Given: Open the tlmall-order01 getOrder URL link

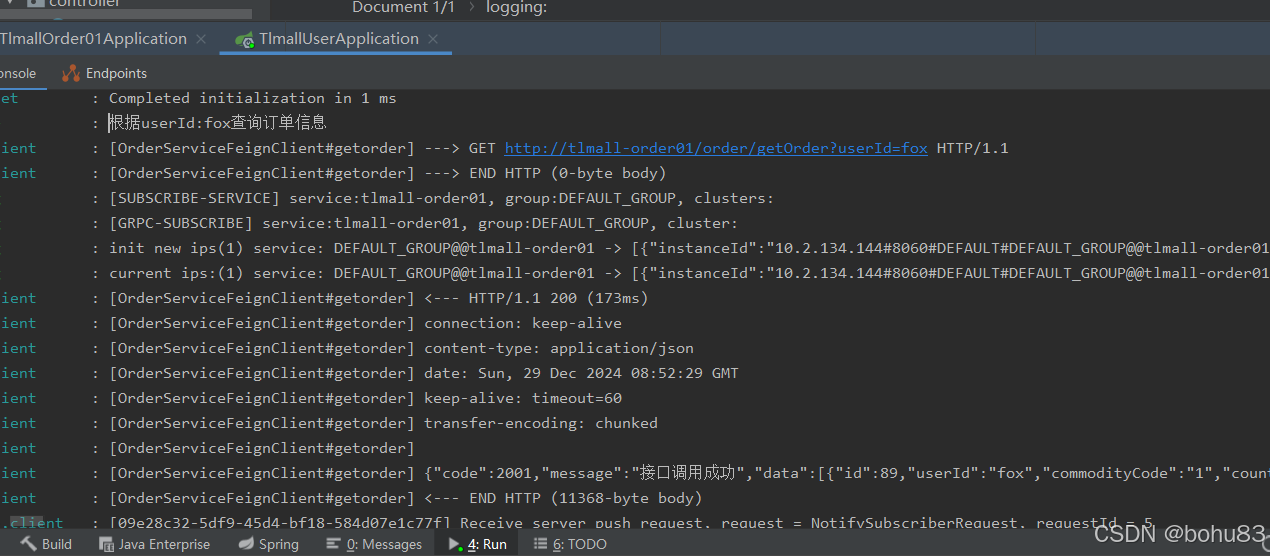Looking at the screenshot, I should coord(716,148).
